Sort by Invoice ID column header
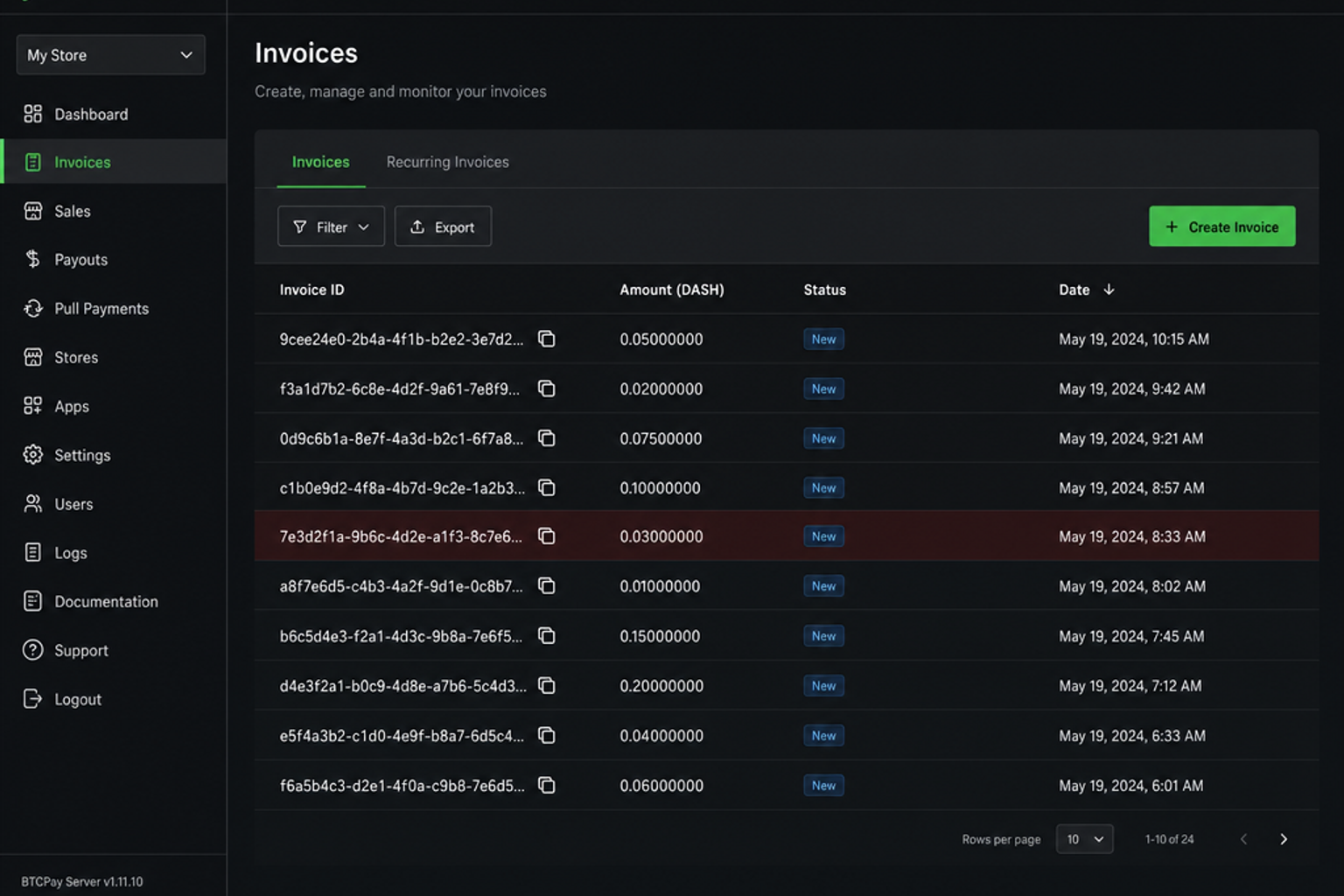The height and width of the screenshot is (896, 1344). pos(311,290)
